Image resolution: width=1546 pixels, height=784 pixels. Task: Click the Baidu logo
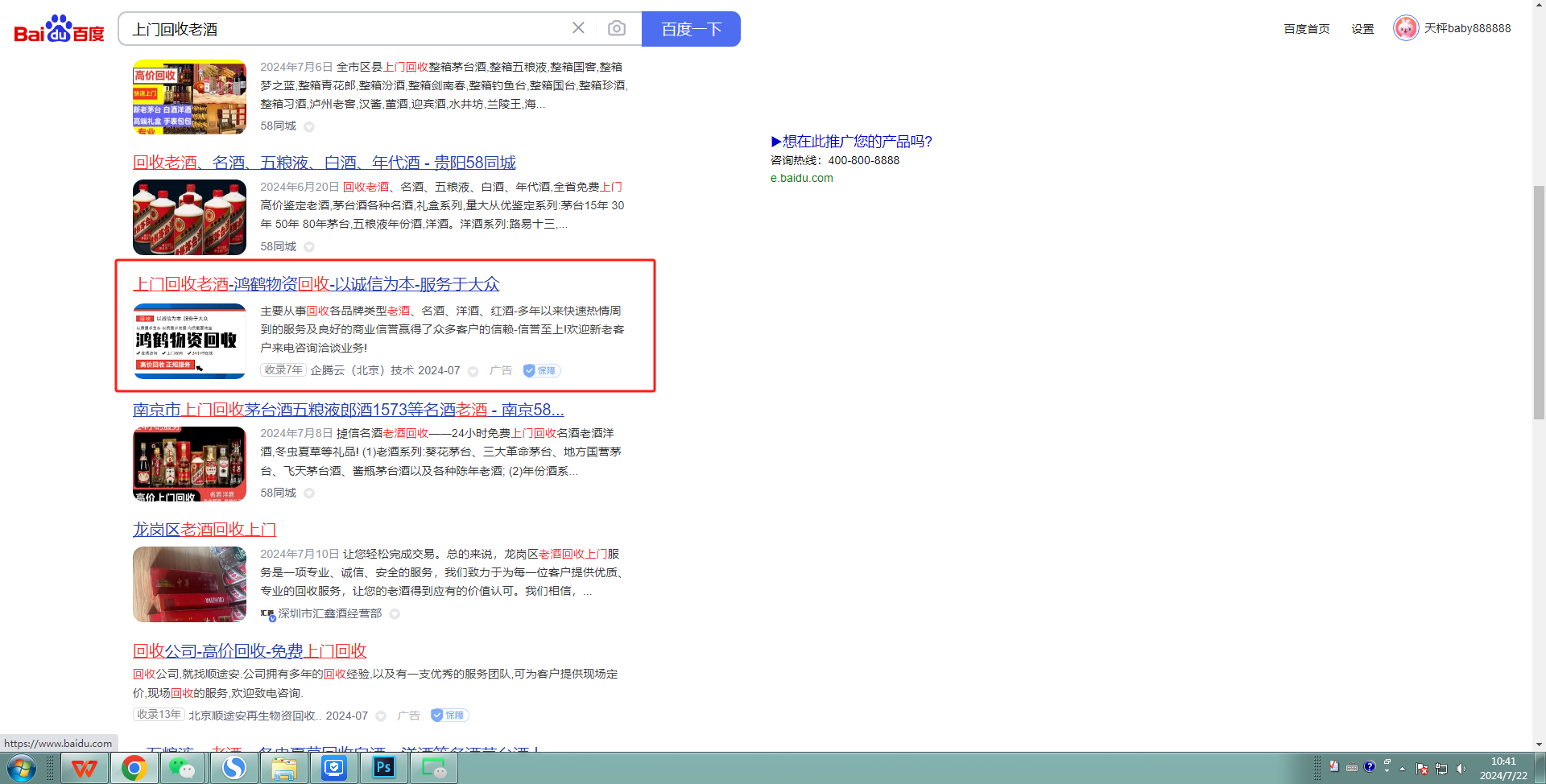(x=60, y=29)
